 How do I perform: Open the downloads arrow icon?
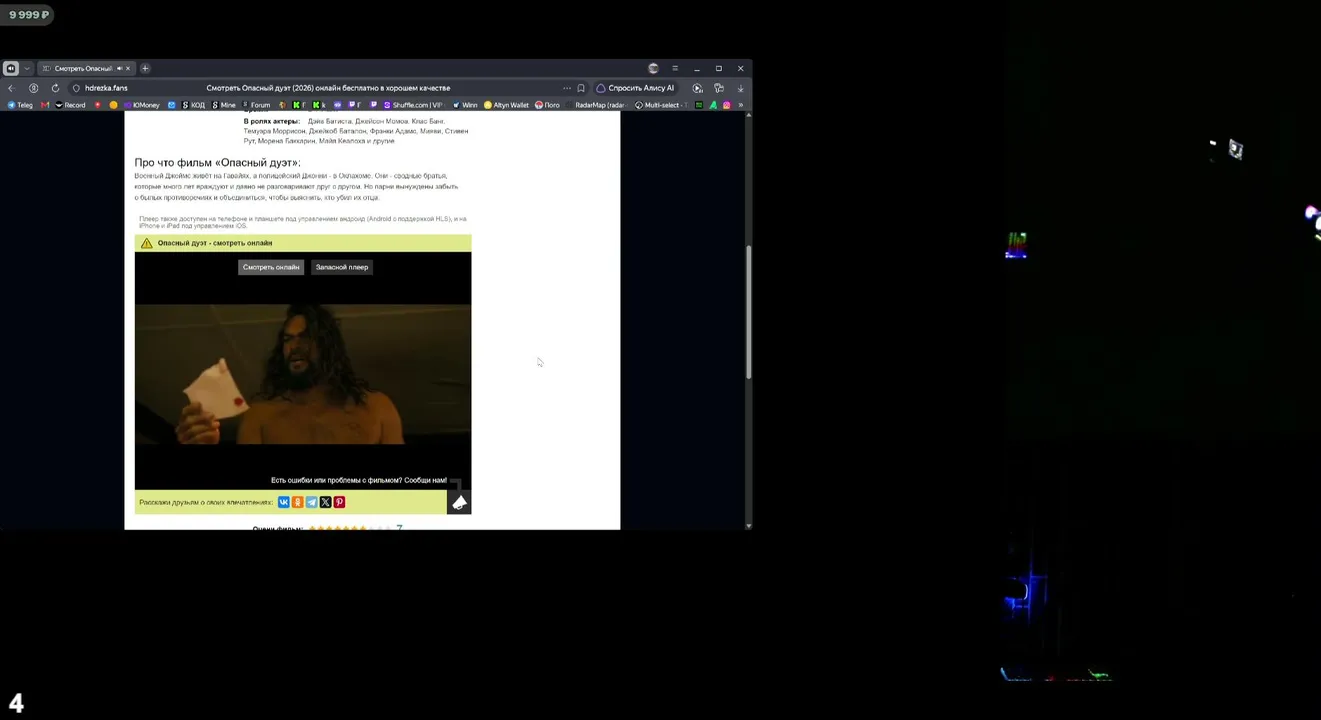click(740, 88)
